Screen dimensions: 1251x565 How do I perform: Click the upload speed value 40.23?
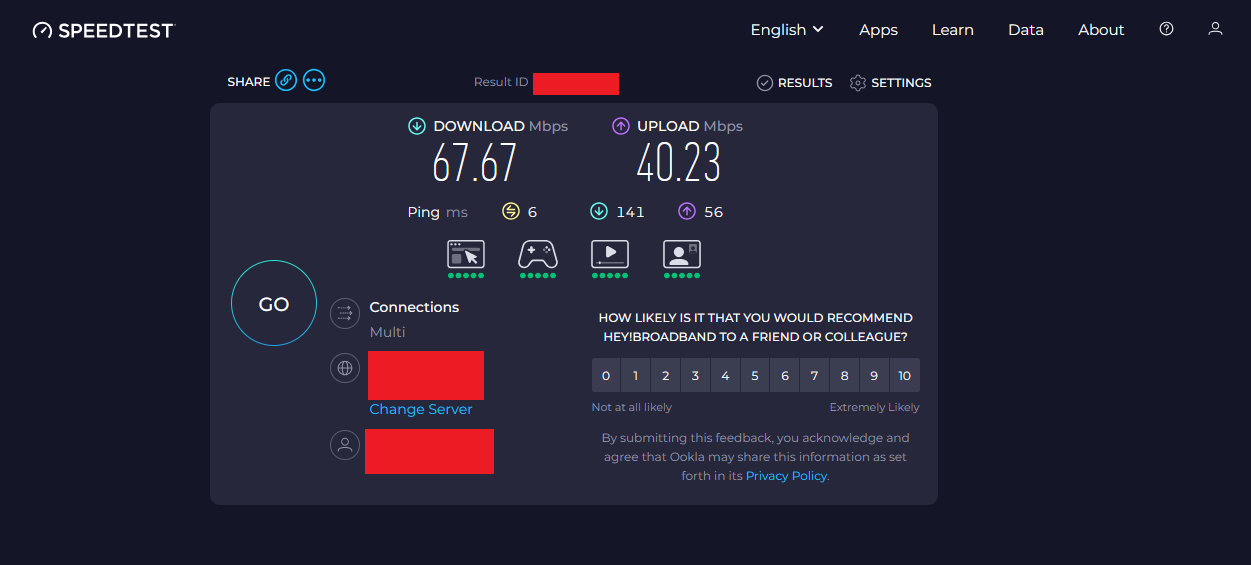[x=679, y=164]
